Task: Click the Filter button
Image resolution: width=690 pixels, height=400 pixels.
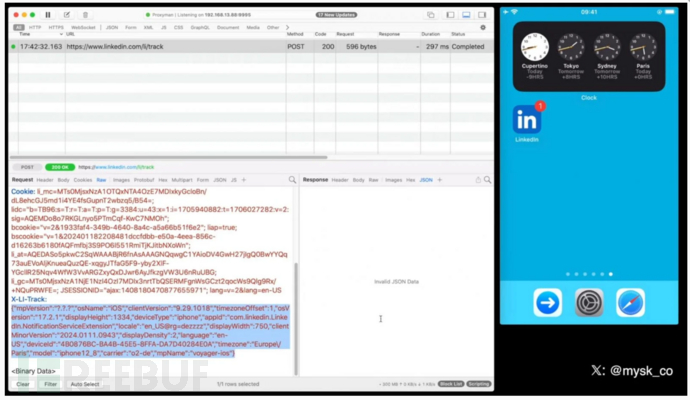Action: click(50, 384)
